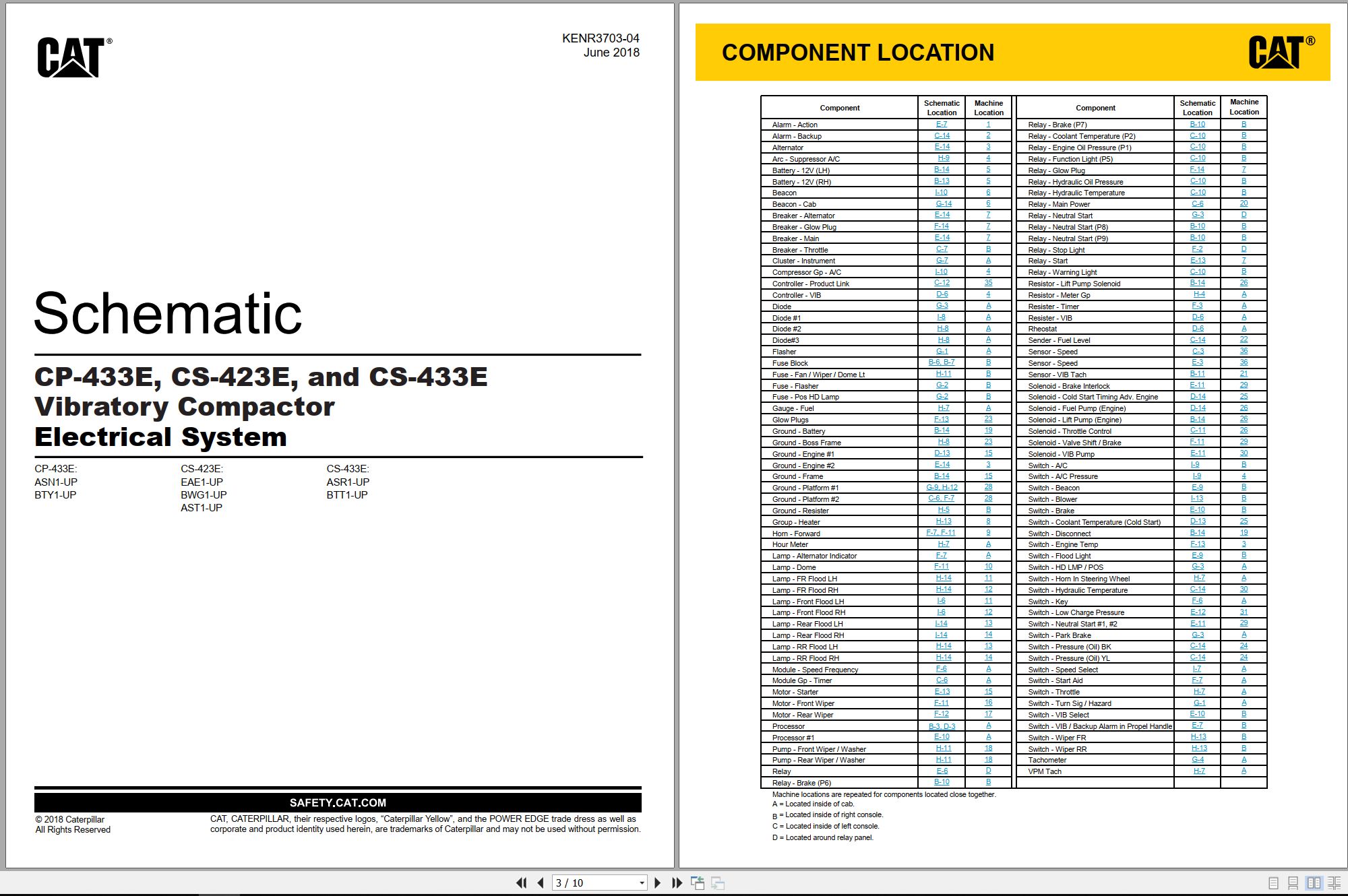Go to the next page

[658, 883]
